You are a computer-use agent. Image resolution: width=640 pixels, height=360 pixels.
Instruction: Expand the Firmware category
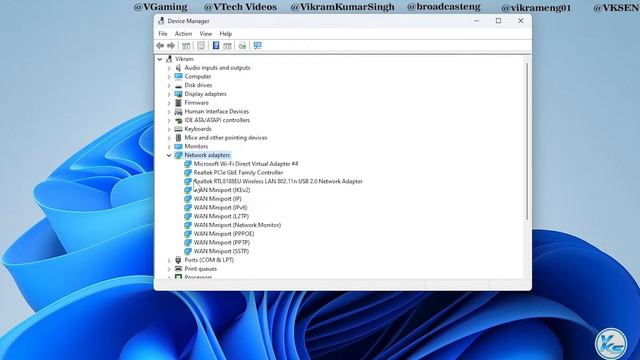[x=169, y=103]
